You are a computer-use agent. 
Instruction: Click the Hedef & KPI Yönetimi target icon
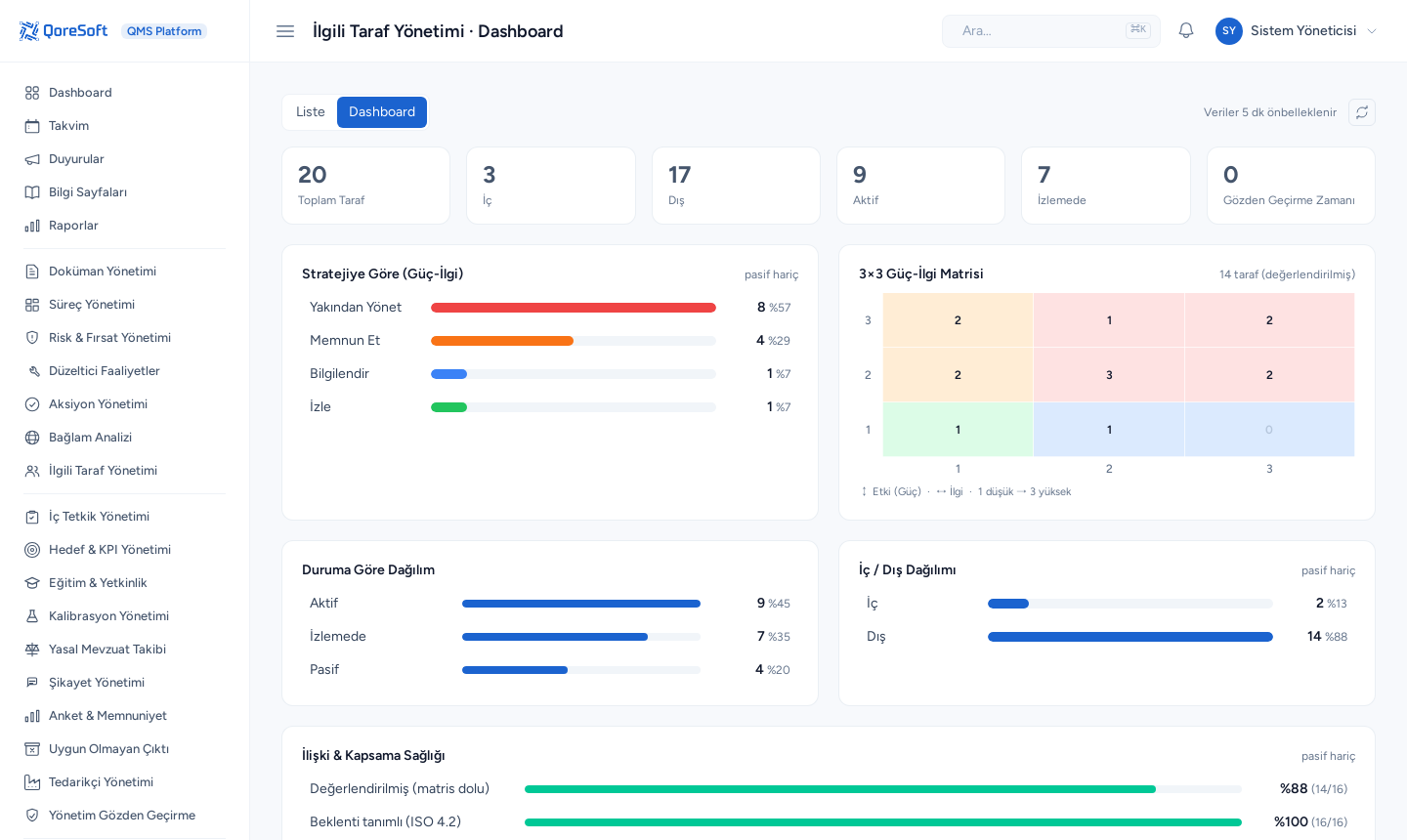click(32, 550)
